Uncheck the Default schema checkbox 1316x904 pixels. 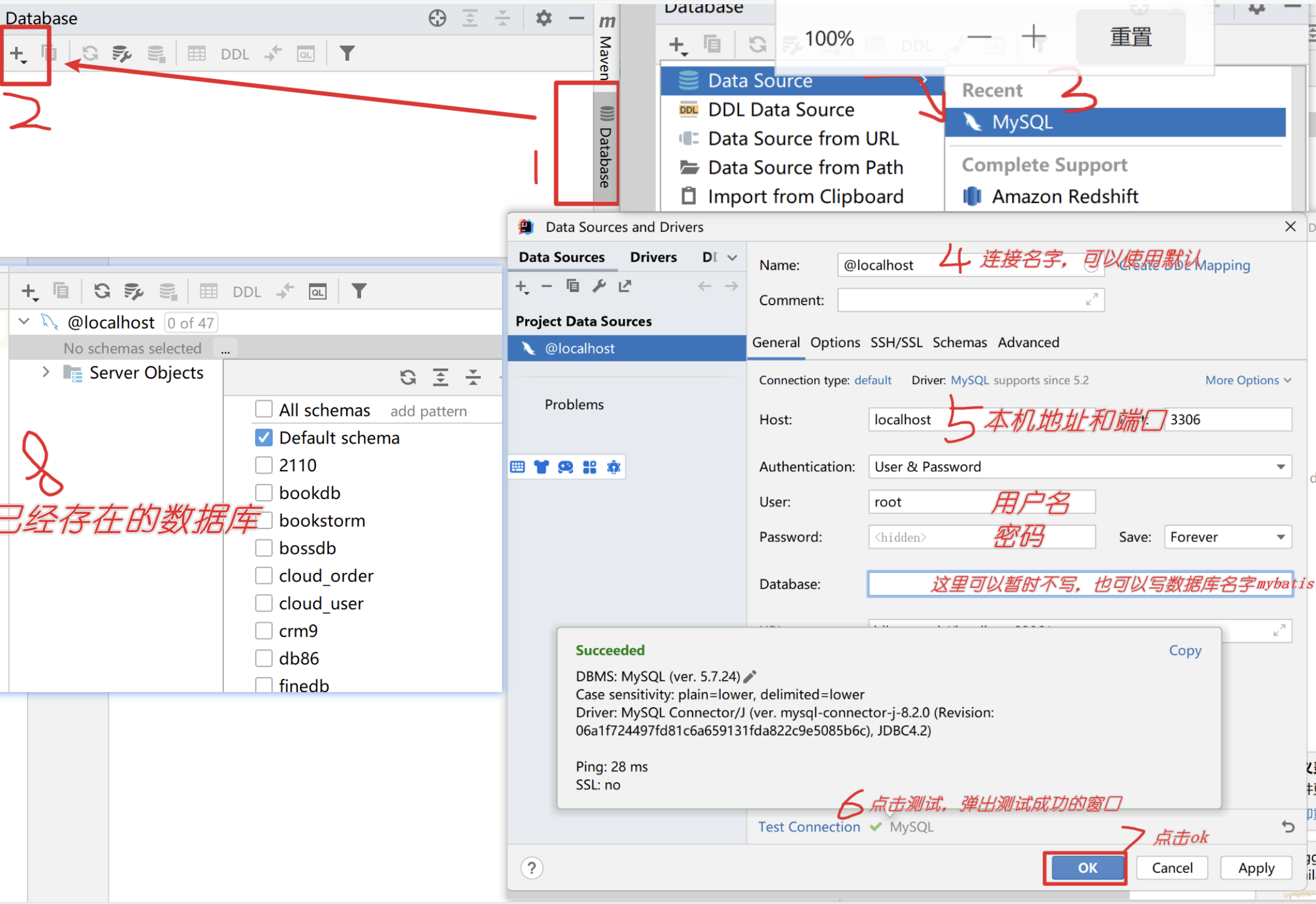tap(264, 437)
